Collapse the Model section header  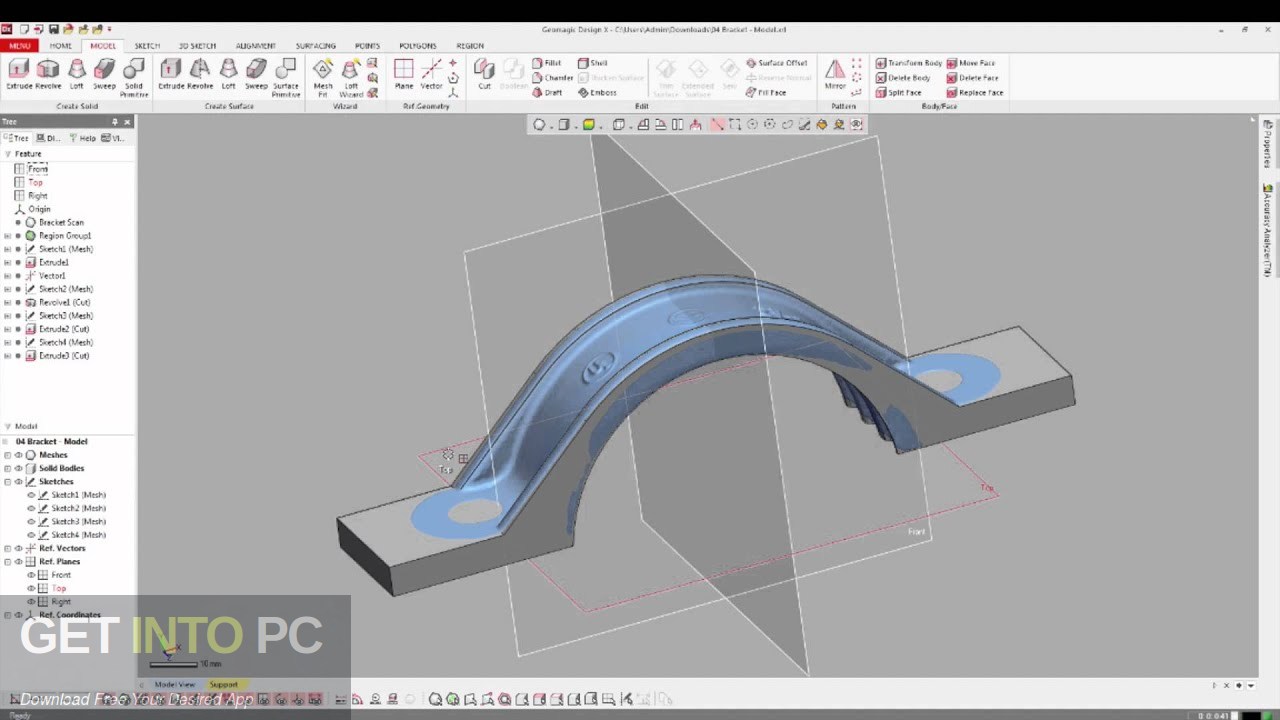tap(8, 426)
